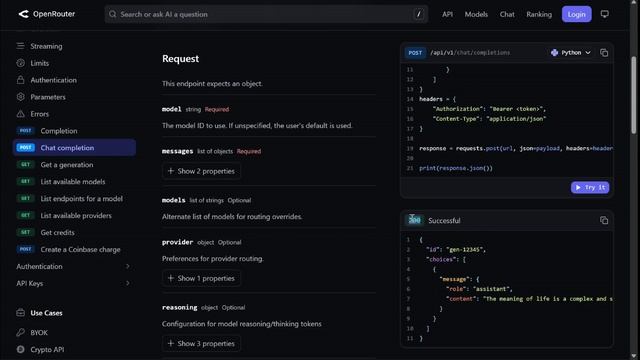
Task: Click the Streaming sidebar icon
Action: (x=20, y=46)
